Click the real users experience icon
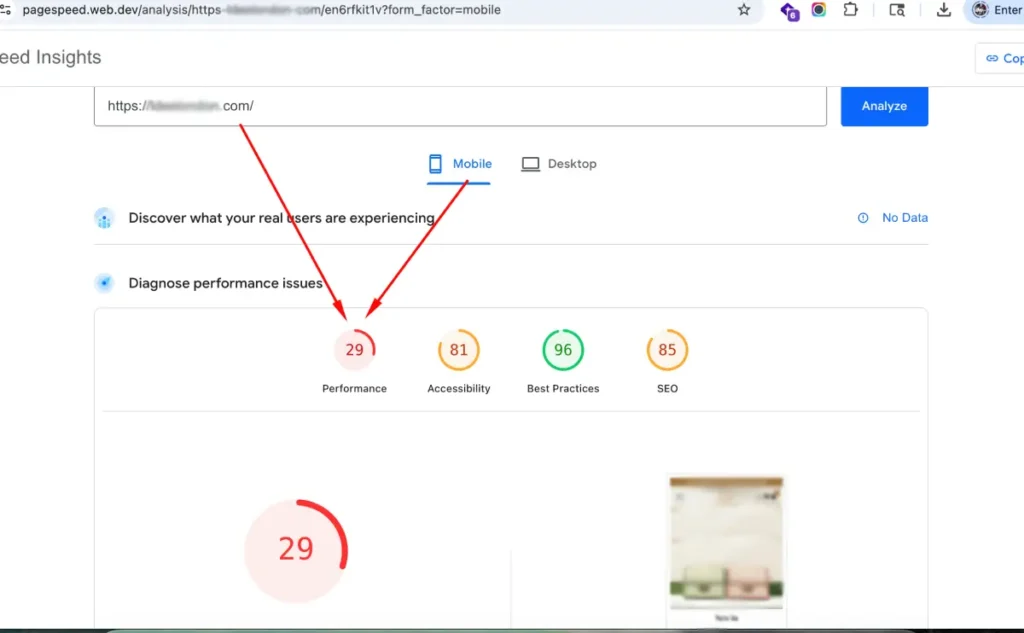Screen dimensions: 1024x633 (x=104, y=218)
